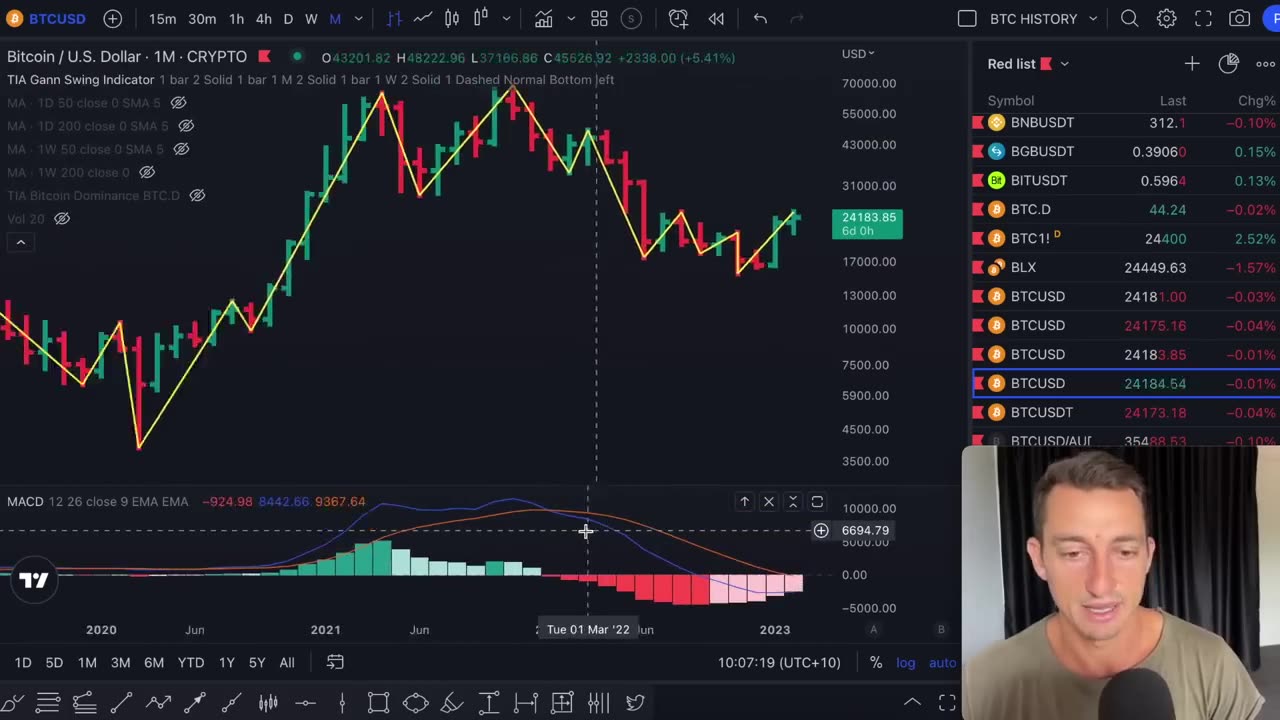Toggle percent scale mode
Viewport: 1280px width, 720px height.
pos(876,662)
